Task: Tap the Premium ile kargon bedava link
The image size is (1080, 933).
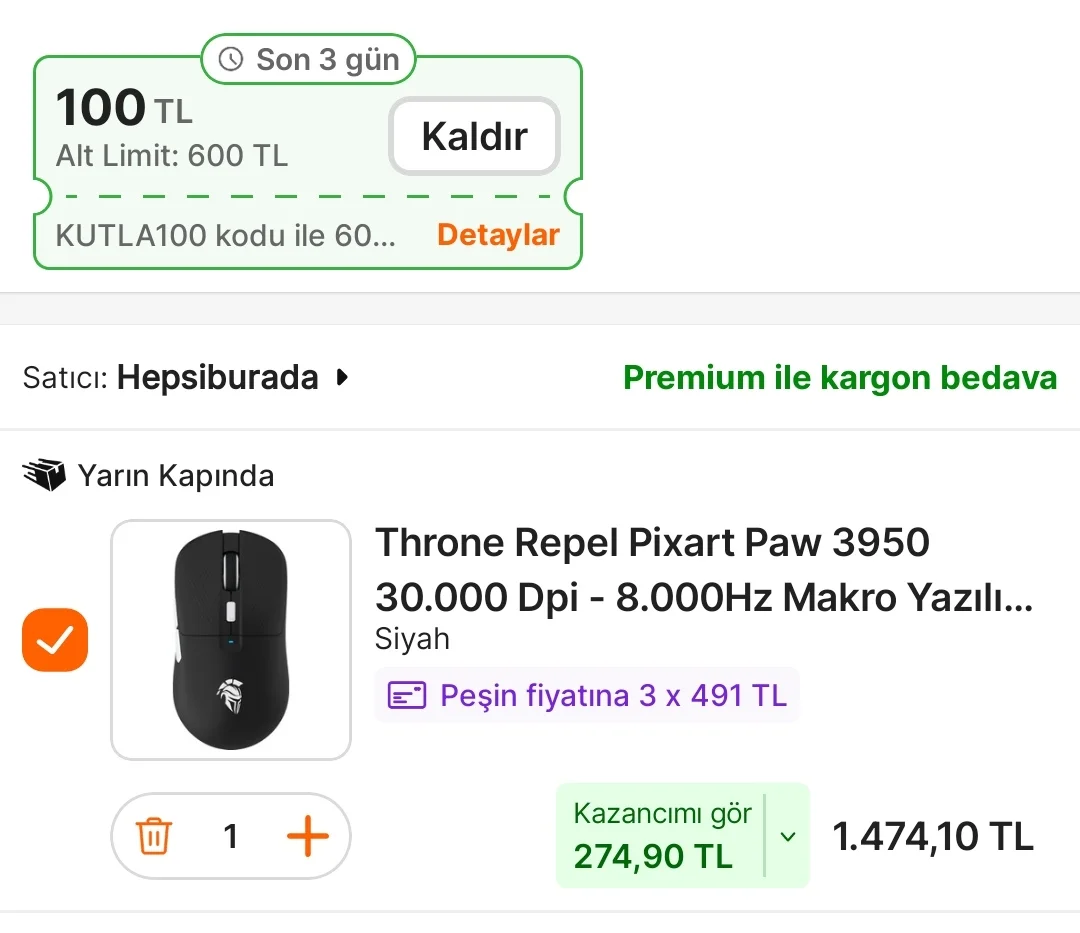Action: pos(839,378)
